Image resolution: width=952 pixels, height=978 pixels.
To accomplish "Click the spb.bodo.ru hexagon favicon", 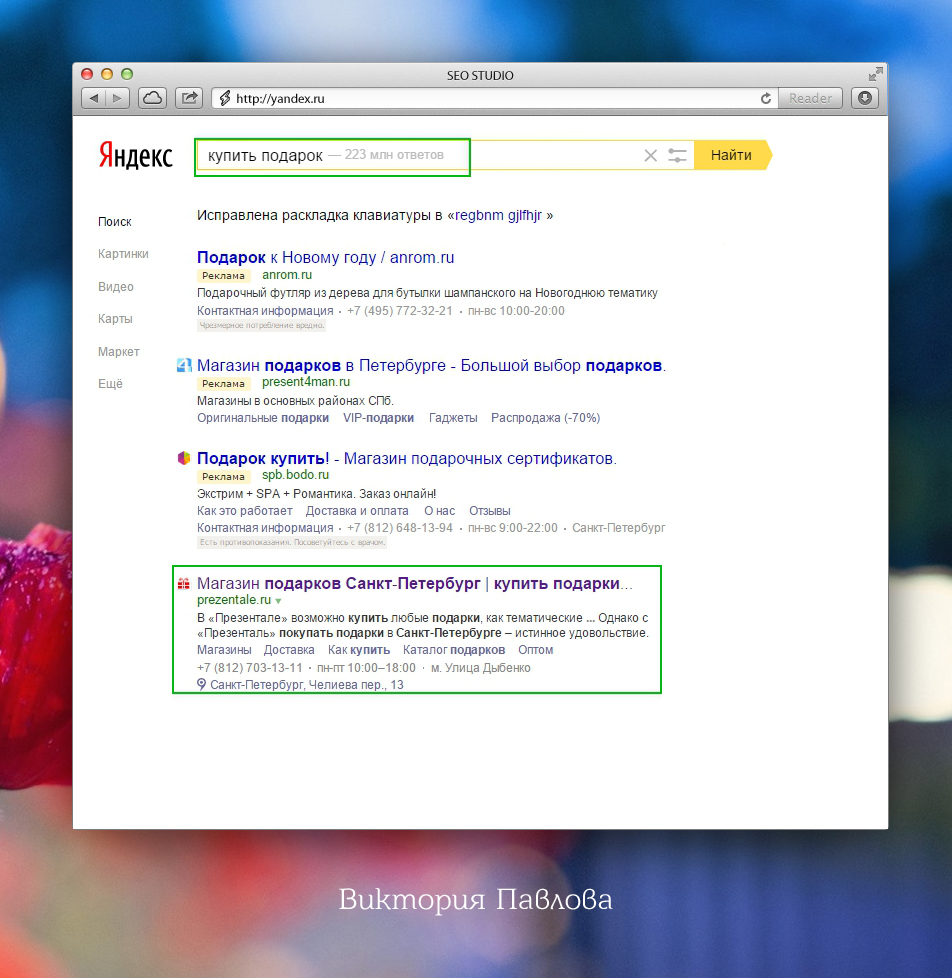I will pos(184,458).
